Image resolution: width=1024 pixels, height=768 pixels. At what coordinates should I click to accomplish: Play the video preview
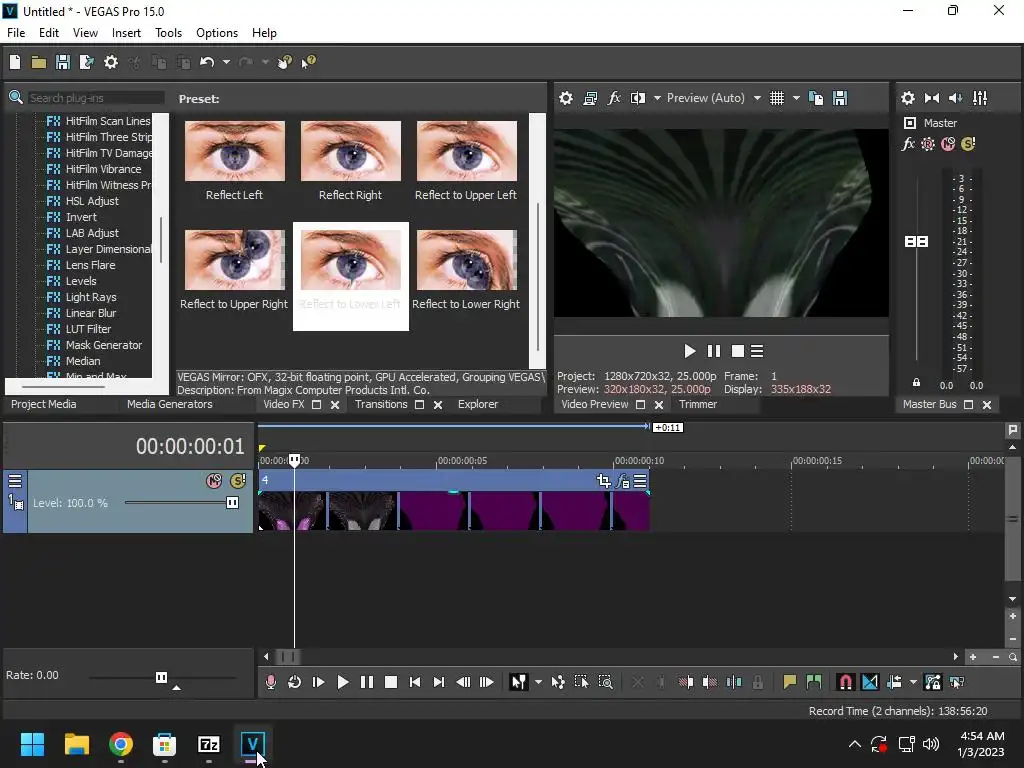(x=690, y=351)
